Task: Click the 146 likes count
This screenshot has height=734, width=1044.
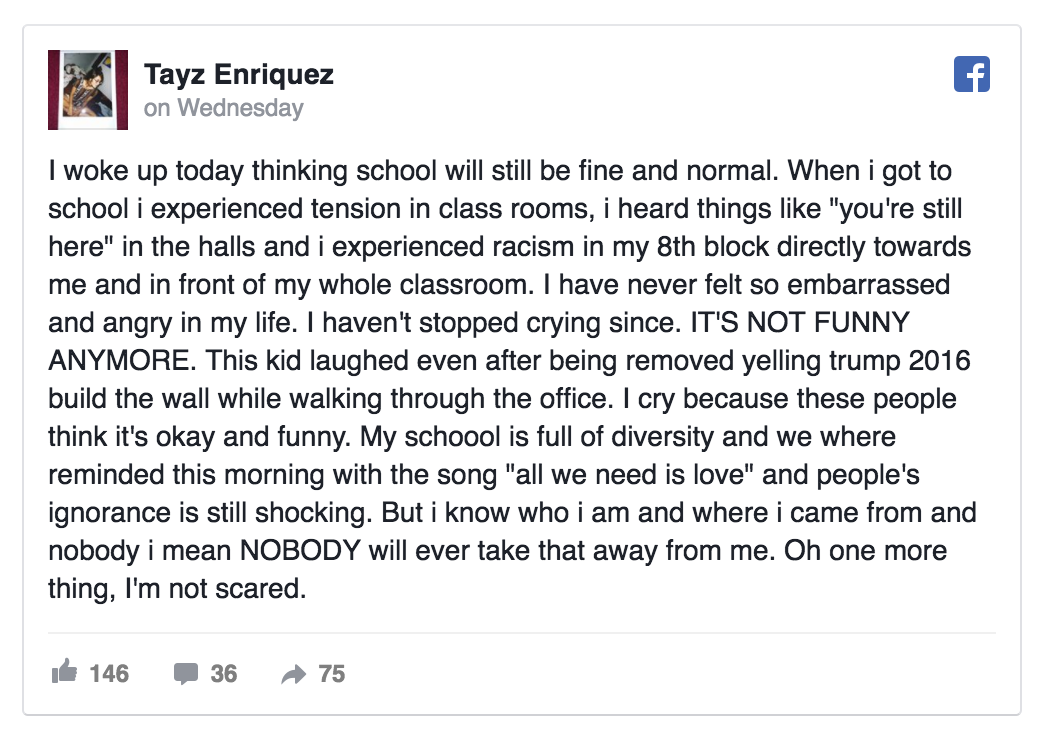Action: click(x=109, y=674)
